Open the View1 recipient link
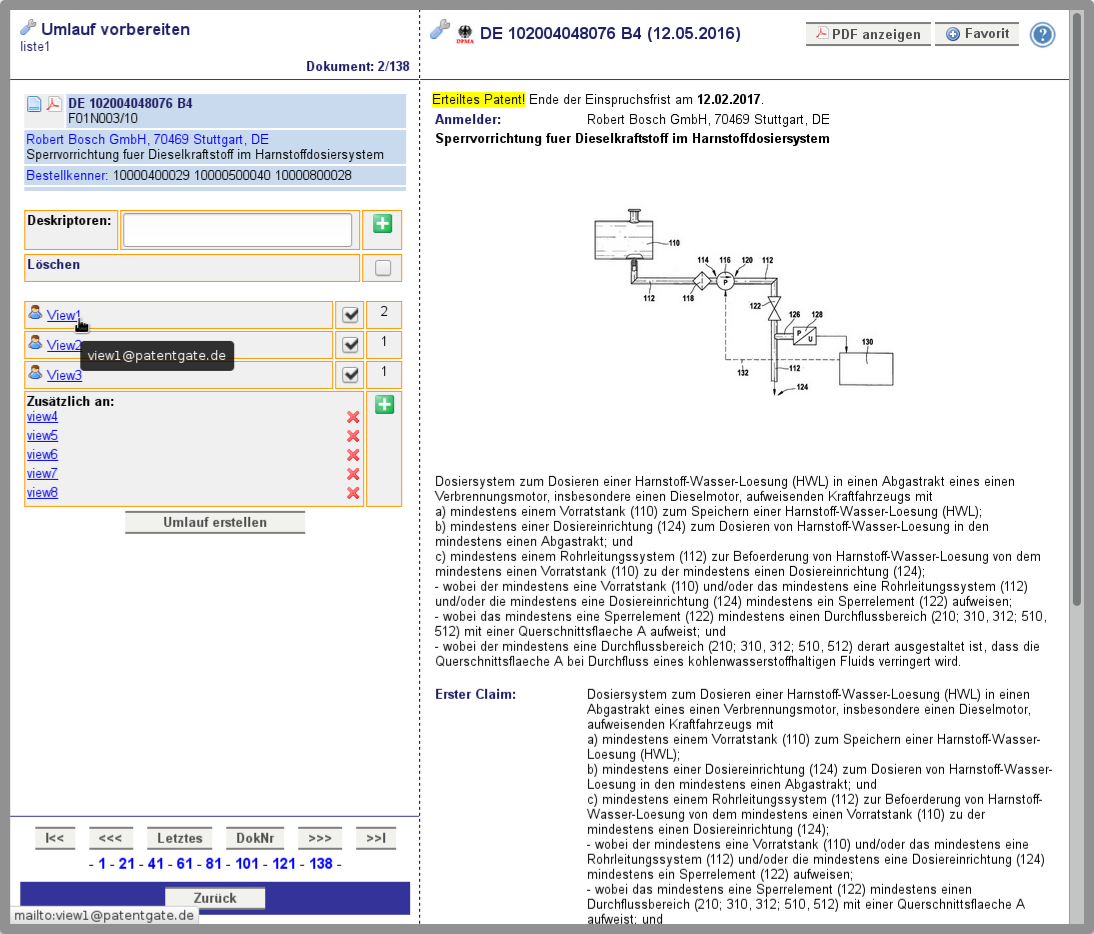Viewport: 1094px width, 934px height. [63, 315]
